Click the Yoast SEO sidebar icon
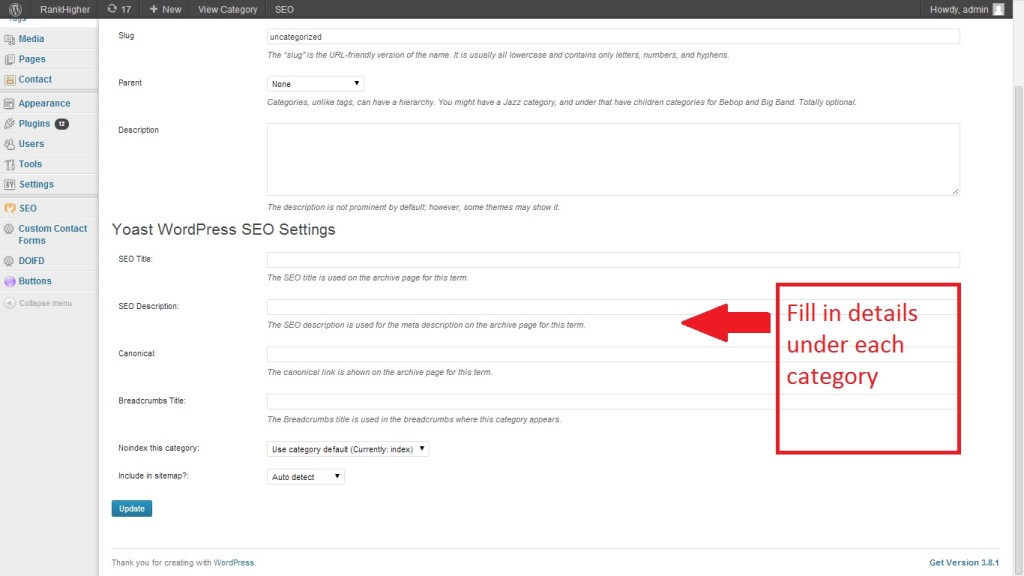The width and height of the screenshot is (1024, 576). coord(9,208)
